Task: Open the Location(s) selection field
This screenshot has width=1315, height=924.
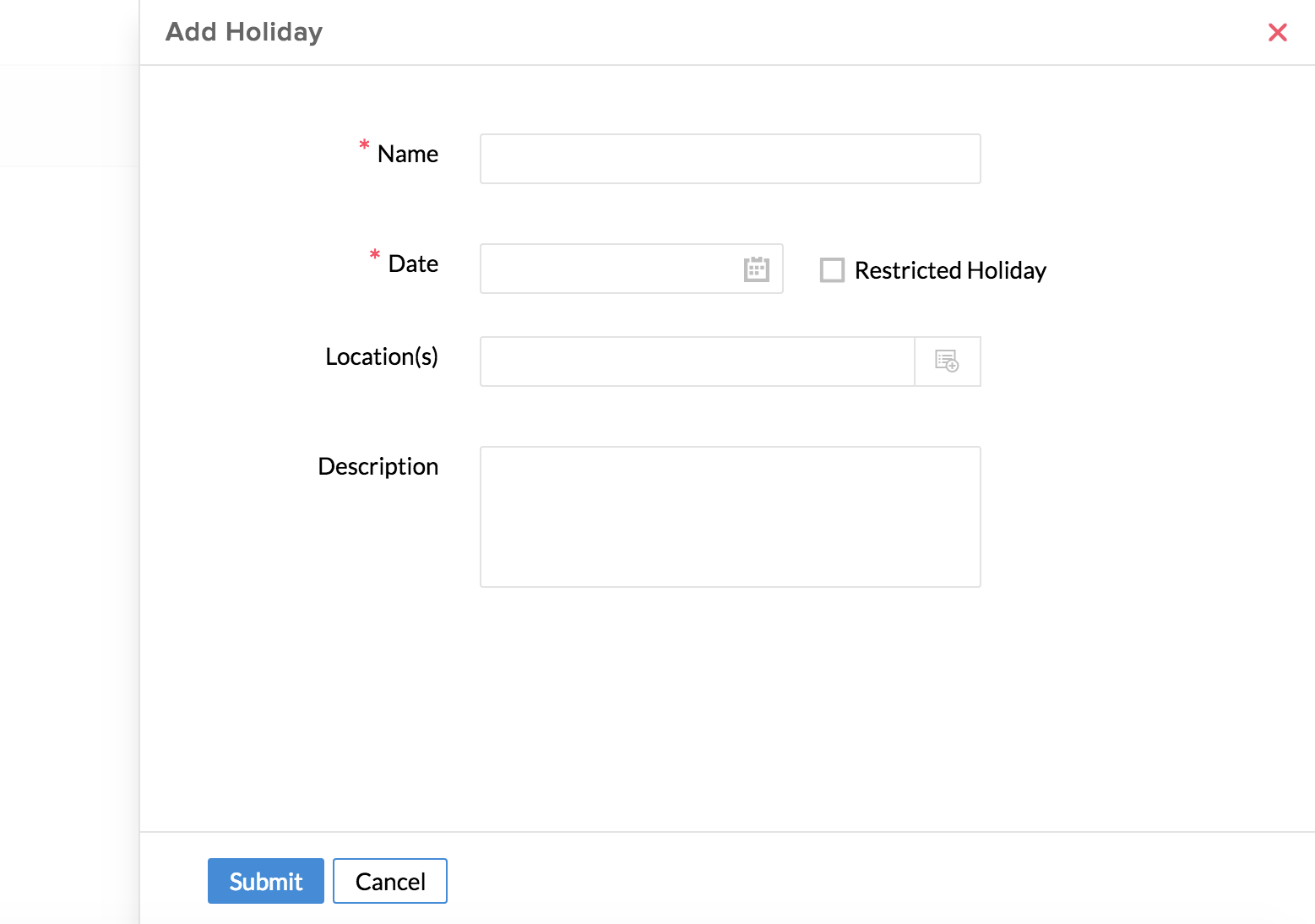Action: point(697,361)
